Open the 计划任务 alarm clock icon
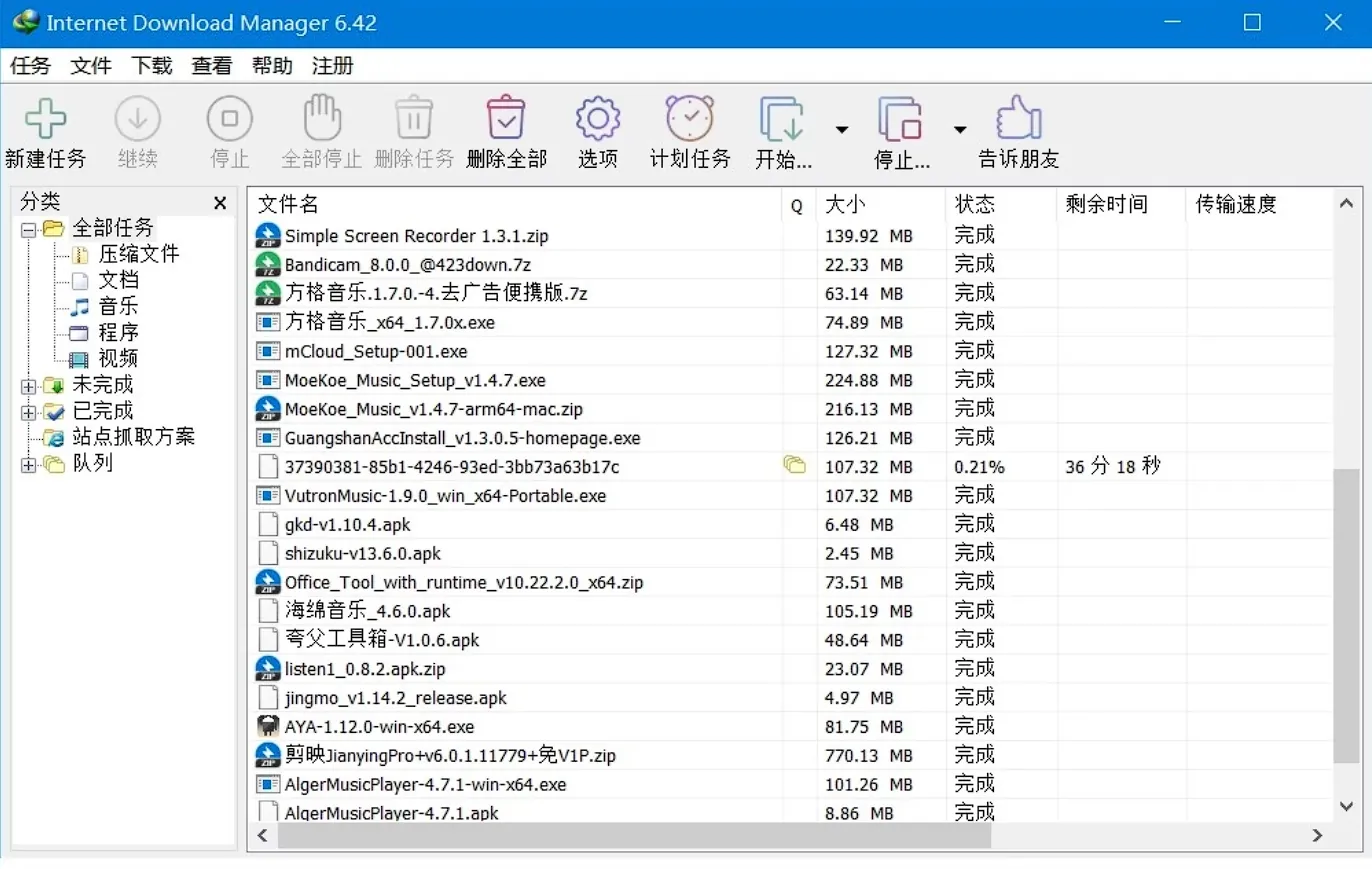Screen dimensions: 1372x869 690,118
